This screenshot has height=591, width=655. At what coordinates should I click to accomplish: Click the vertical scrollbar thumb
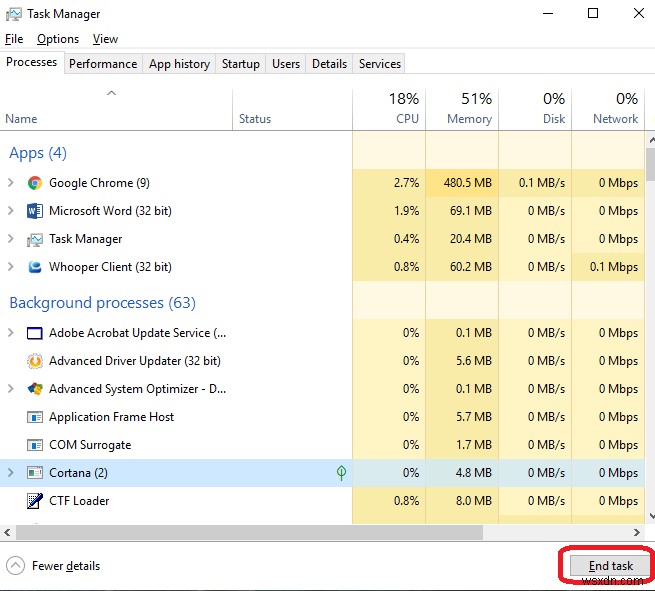coord(650,164)
